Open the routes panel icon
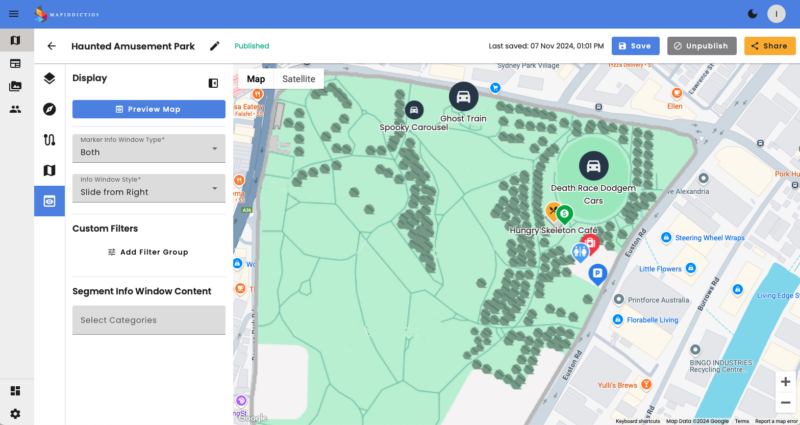The image size is (800, 425). (x=49, y=140)
